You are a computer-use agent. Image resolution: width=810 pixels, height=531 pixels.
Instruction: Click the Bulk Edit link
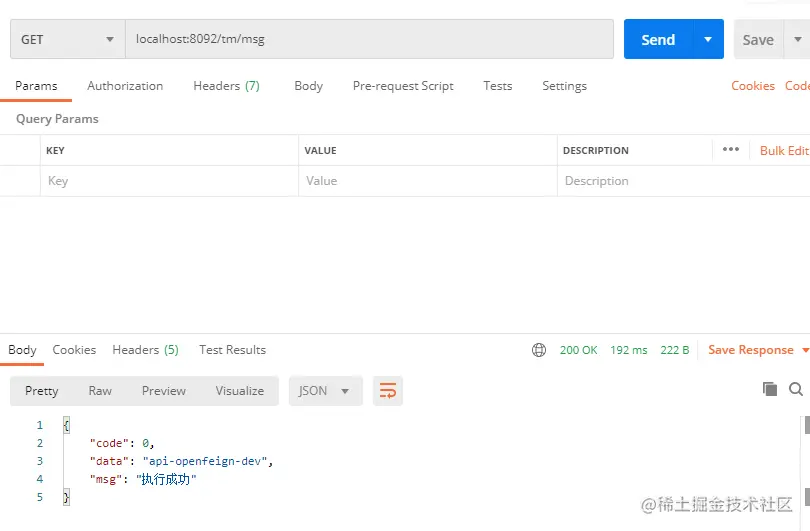pos(784,150)
